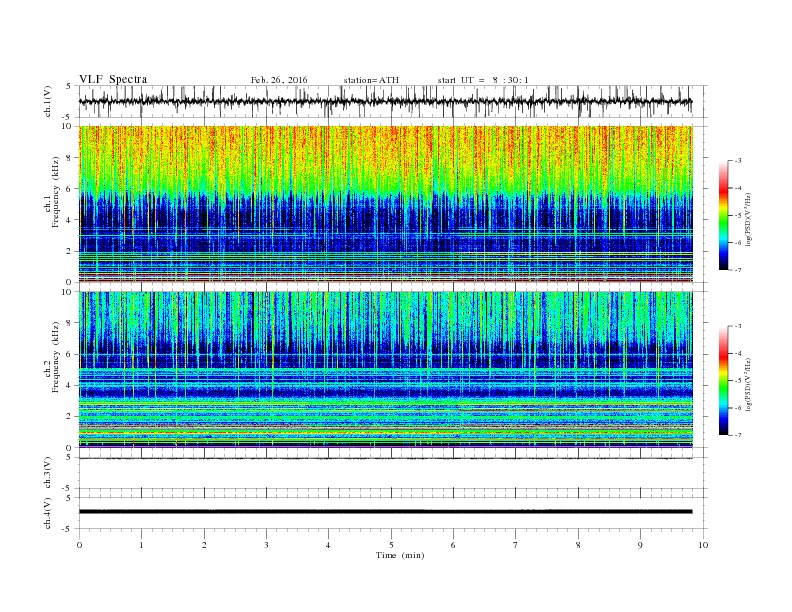Click the "-5" tick on ch.1 colorbar
This screenshot has height=612, width=792.
(738, 216)
